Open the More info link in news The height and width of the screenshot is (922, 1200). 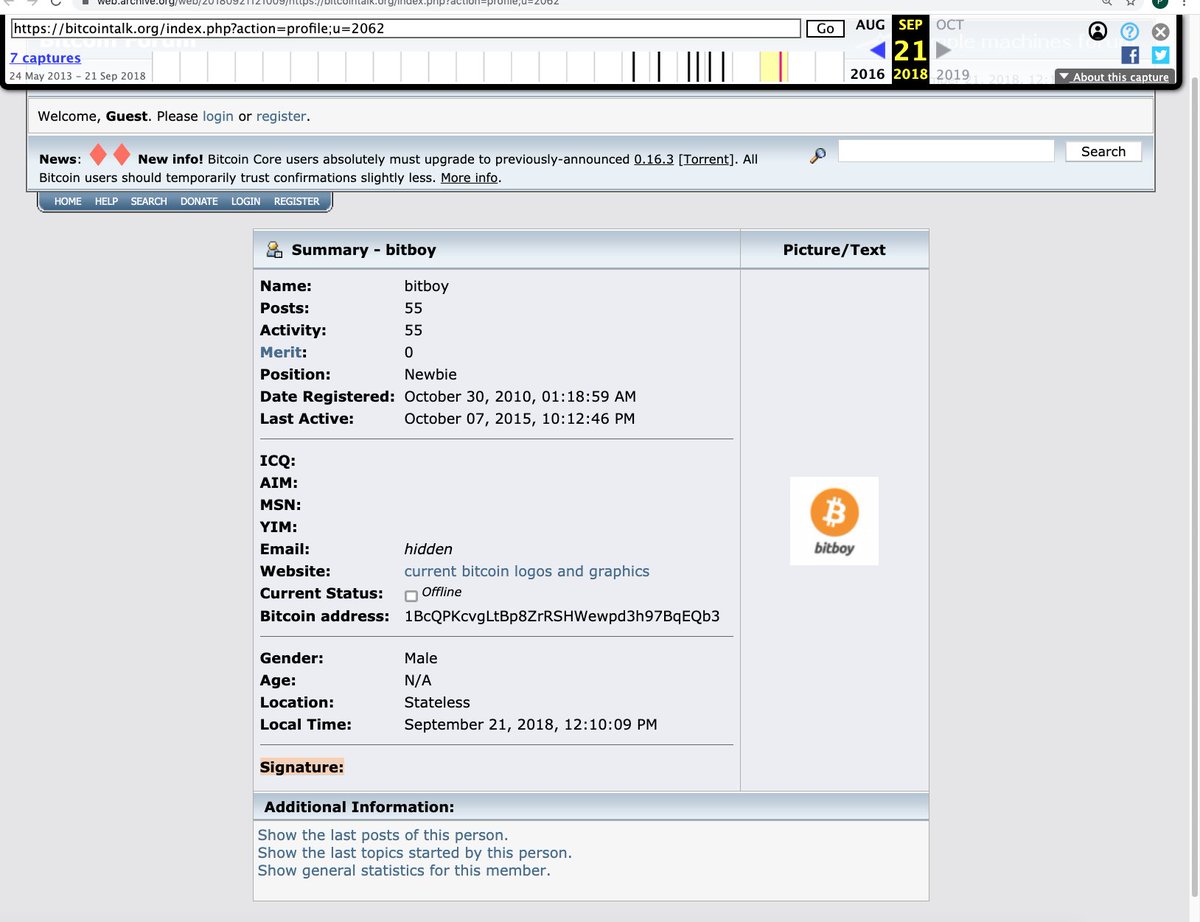[469, 178]
